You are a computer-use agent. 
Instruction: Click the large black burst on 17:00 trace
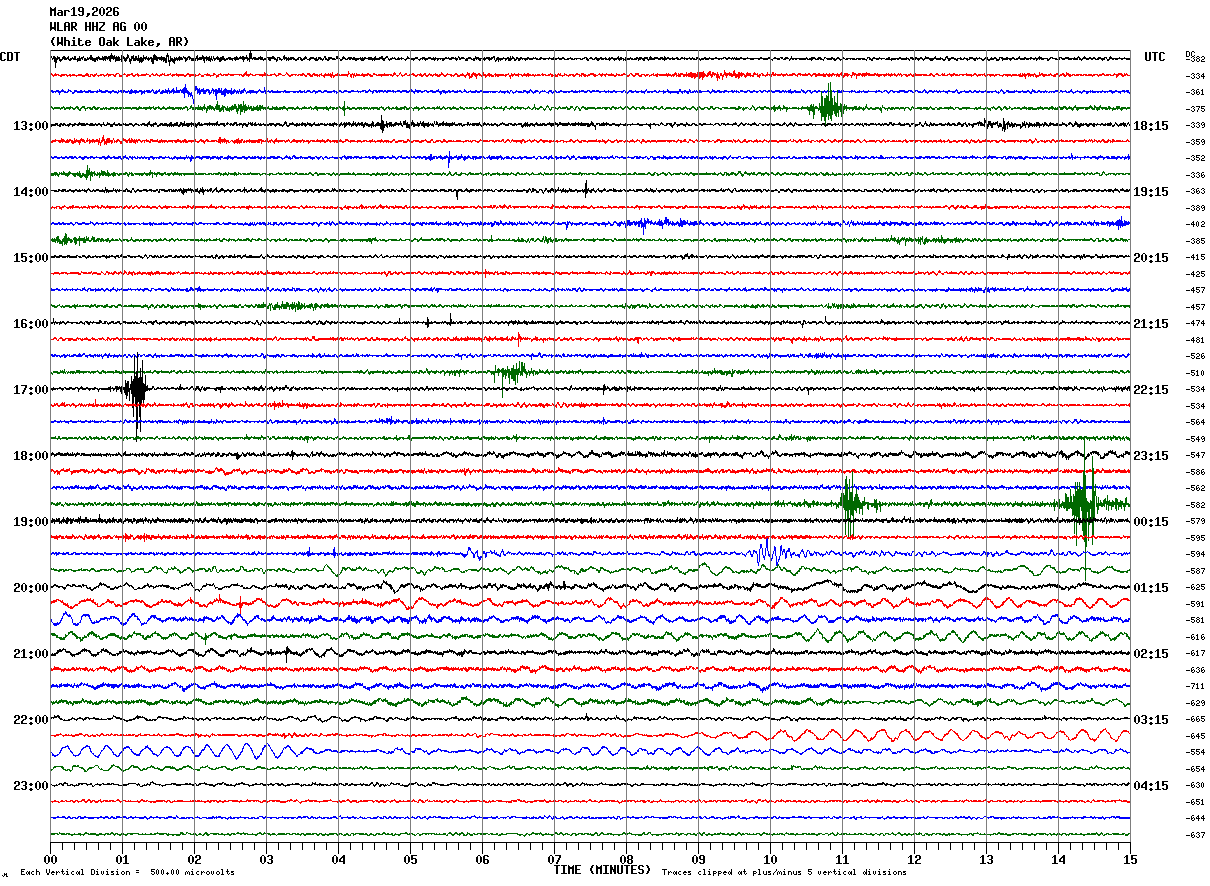click(x=137, y=390)
